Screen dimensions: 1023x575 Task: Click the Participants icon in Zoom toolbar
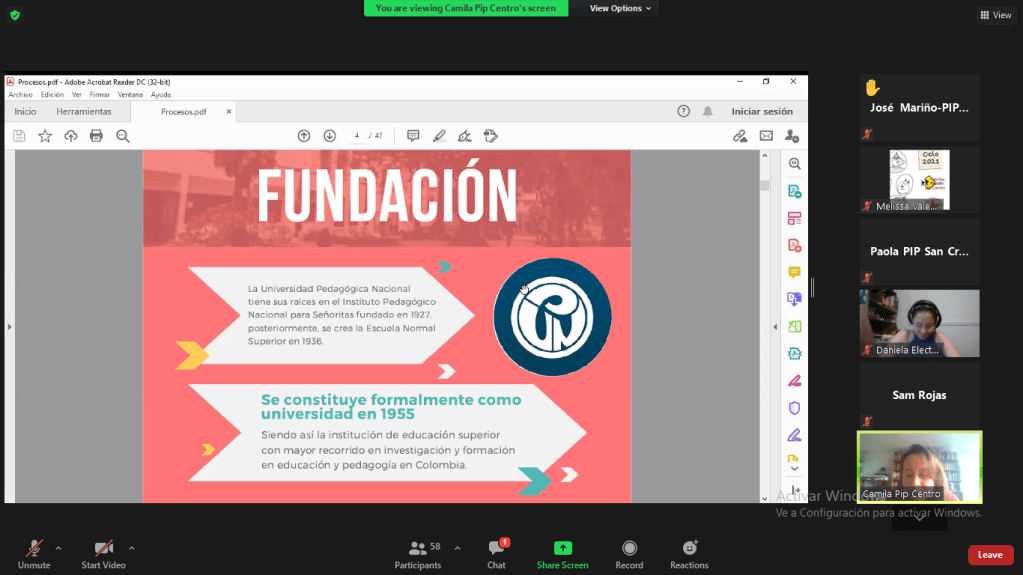click(418, 549)
